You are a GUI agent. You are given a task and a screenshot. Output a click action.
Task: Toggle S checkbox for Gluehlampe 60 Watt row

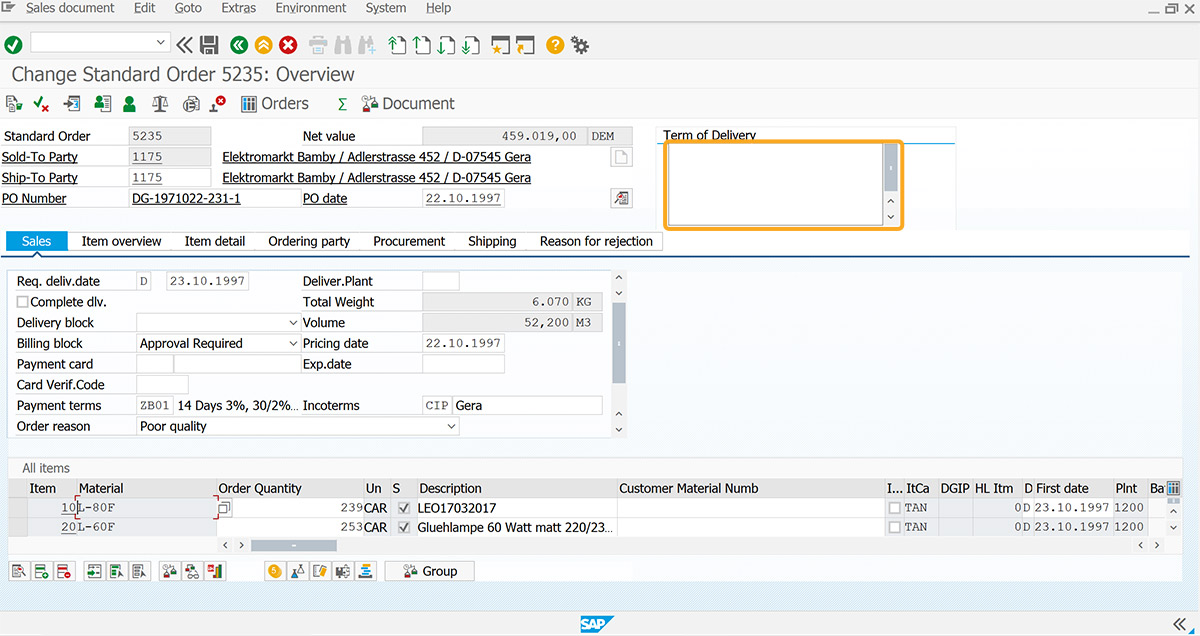[x=403, y=526]
